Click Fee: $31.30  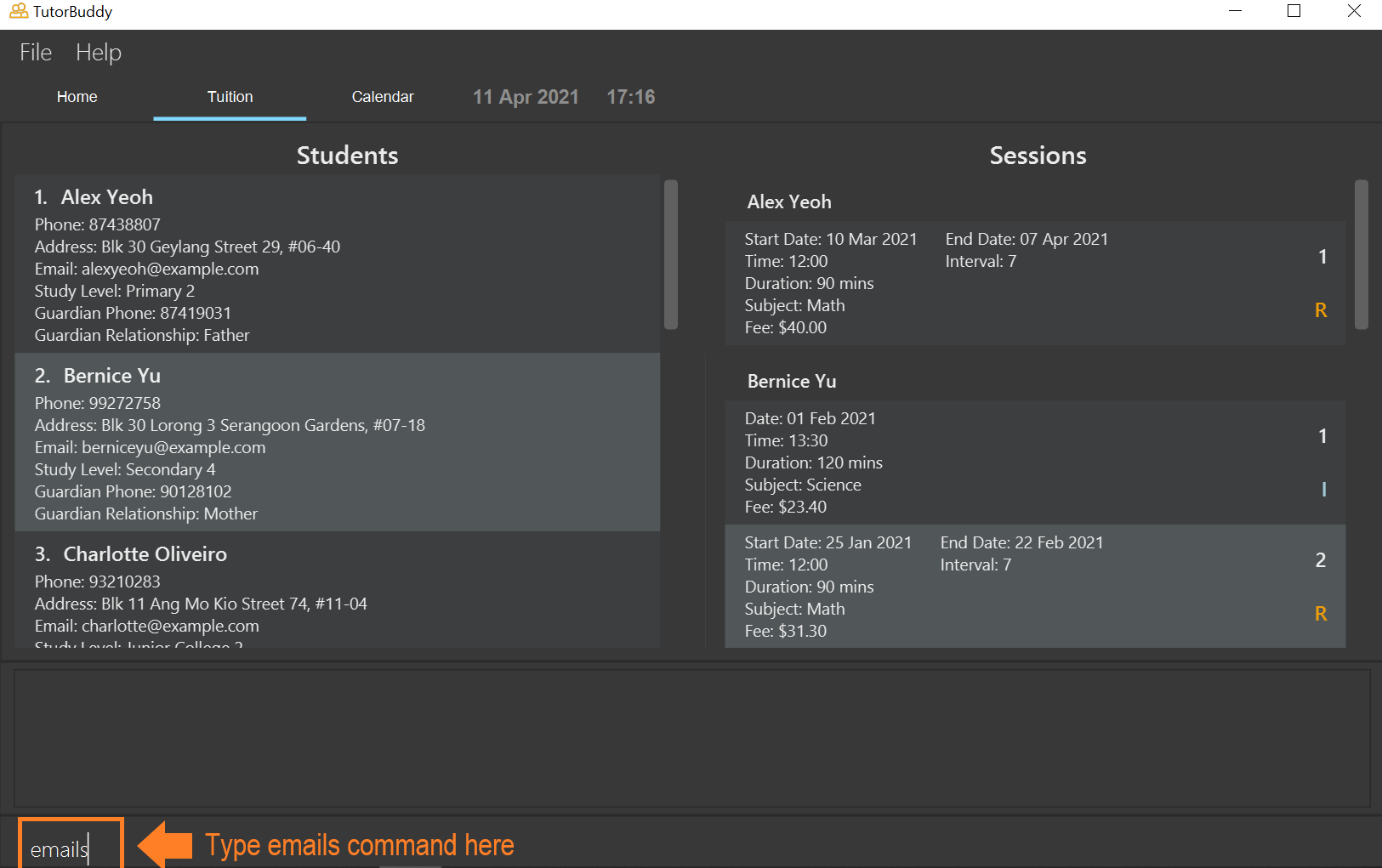pyautogui.click(x=786, y=632)
